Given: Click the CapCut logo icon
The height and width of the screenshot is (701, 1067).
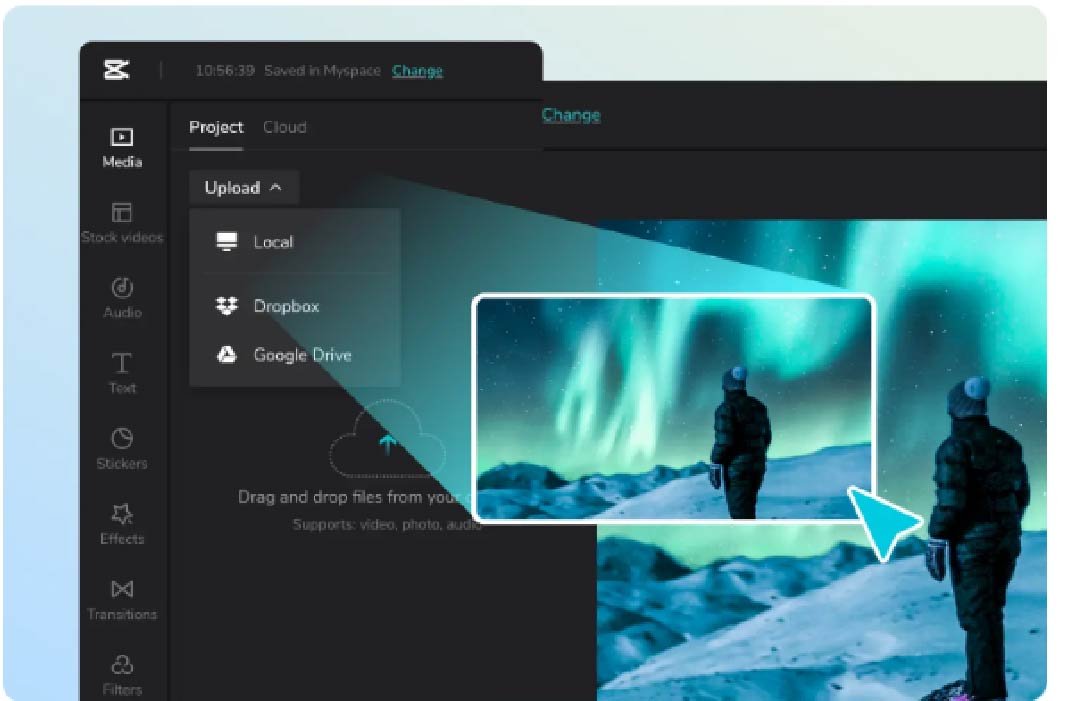Looking at the screenshot, I should tap(116, 70).
